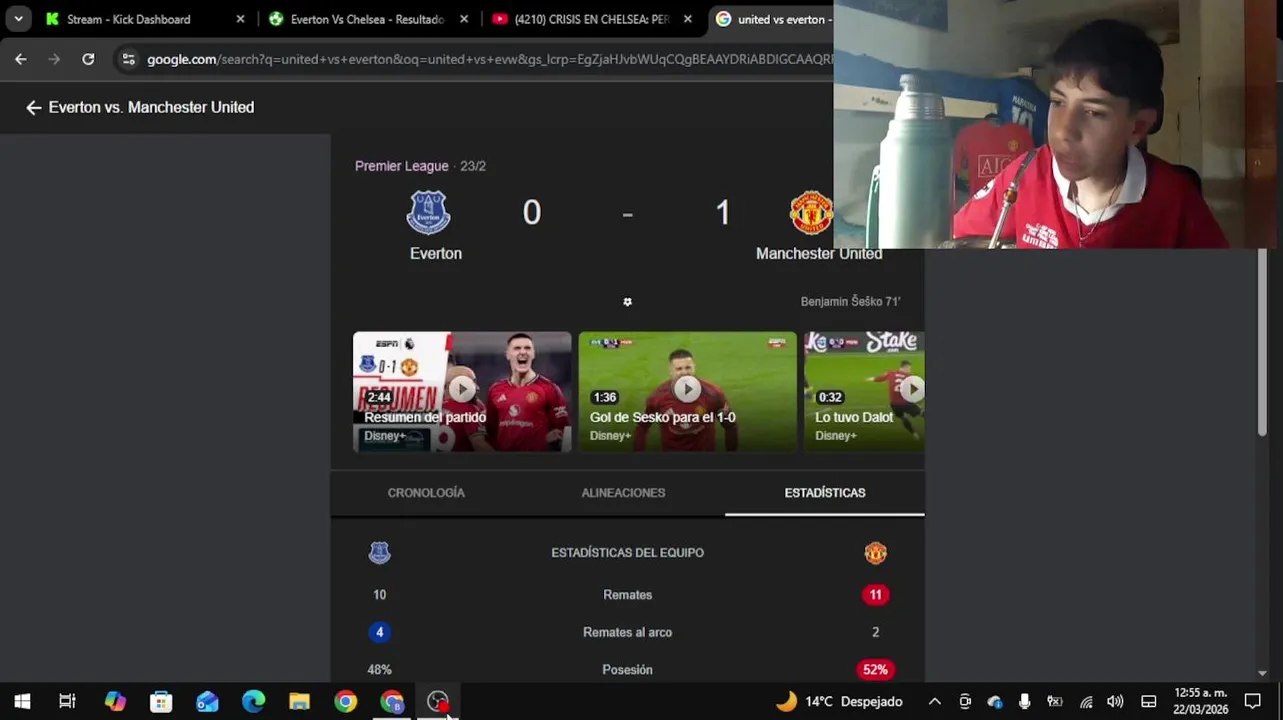Click the Manchester United crest
Viewport: 1283px width, 720px height.
[x=811, y=212]
